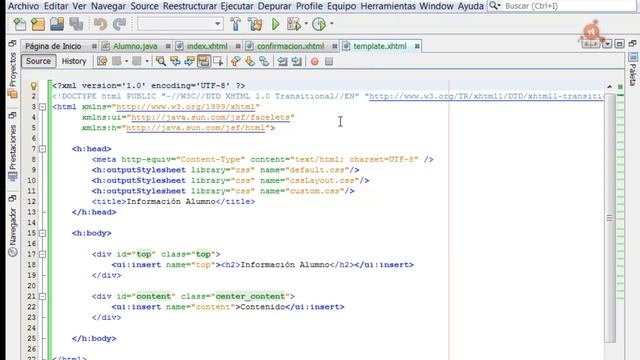This screenshot has width=640, height=360.
Task: Click the Undo arrow icon
Action: pos(100,24)
